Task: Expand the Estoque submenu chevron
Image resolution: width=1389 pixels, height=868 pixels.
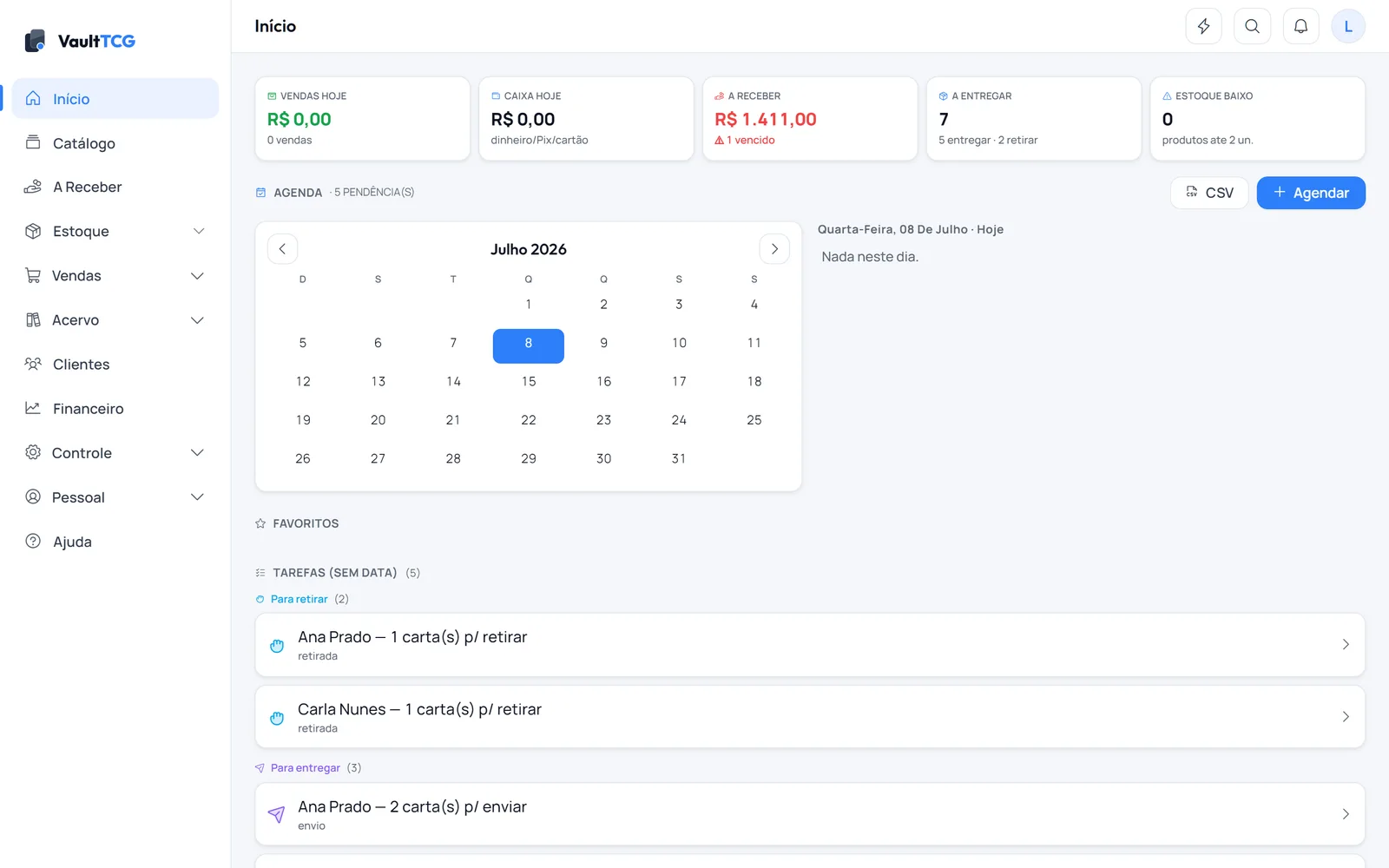Action: click(x=199, y=231)
